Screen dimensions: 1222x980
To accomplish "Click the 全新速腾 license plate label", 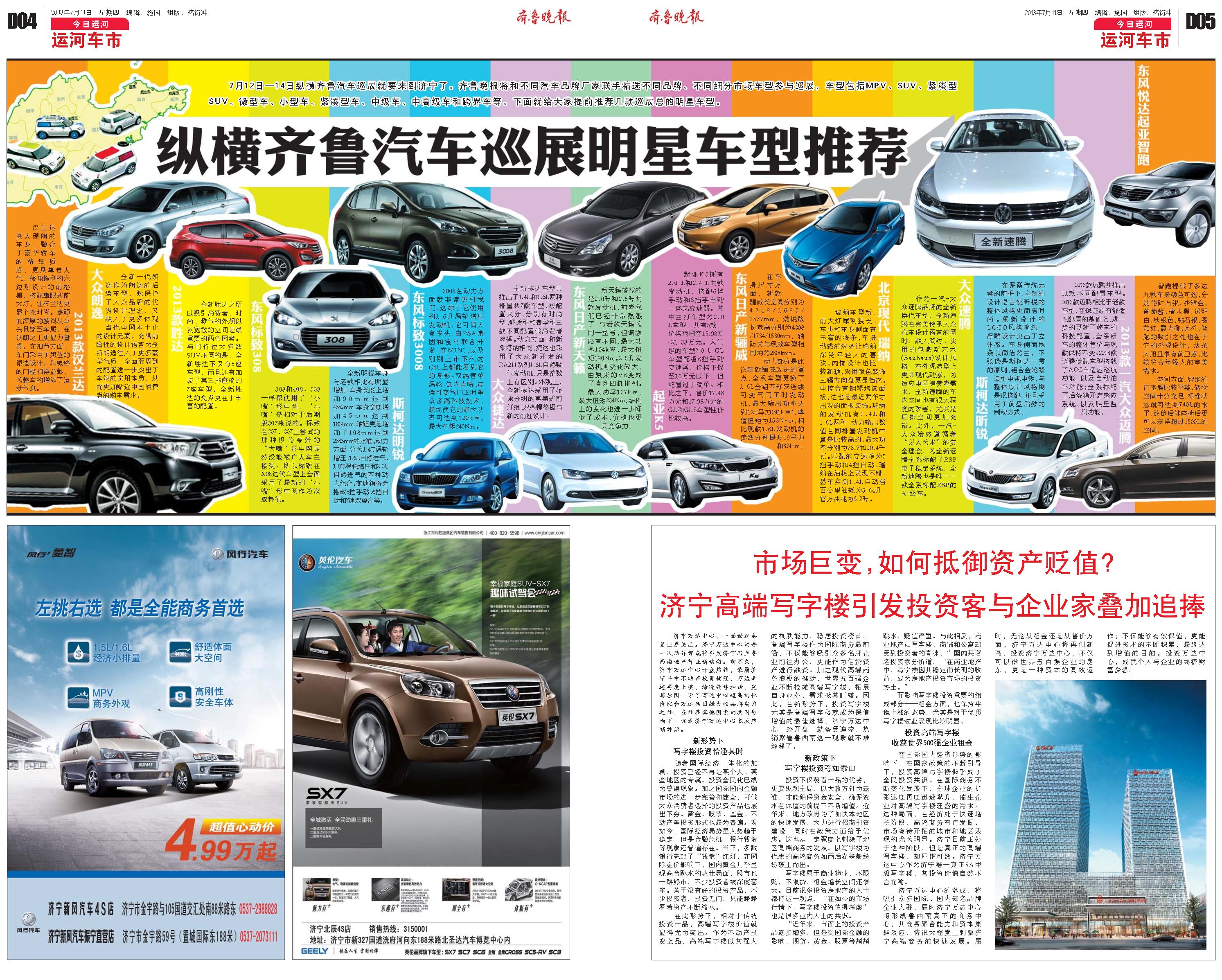I will [1004, 241].
